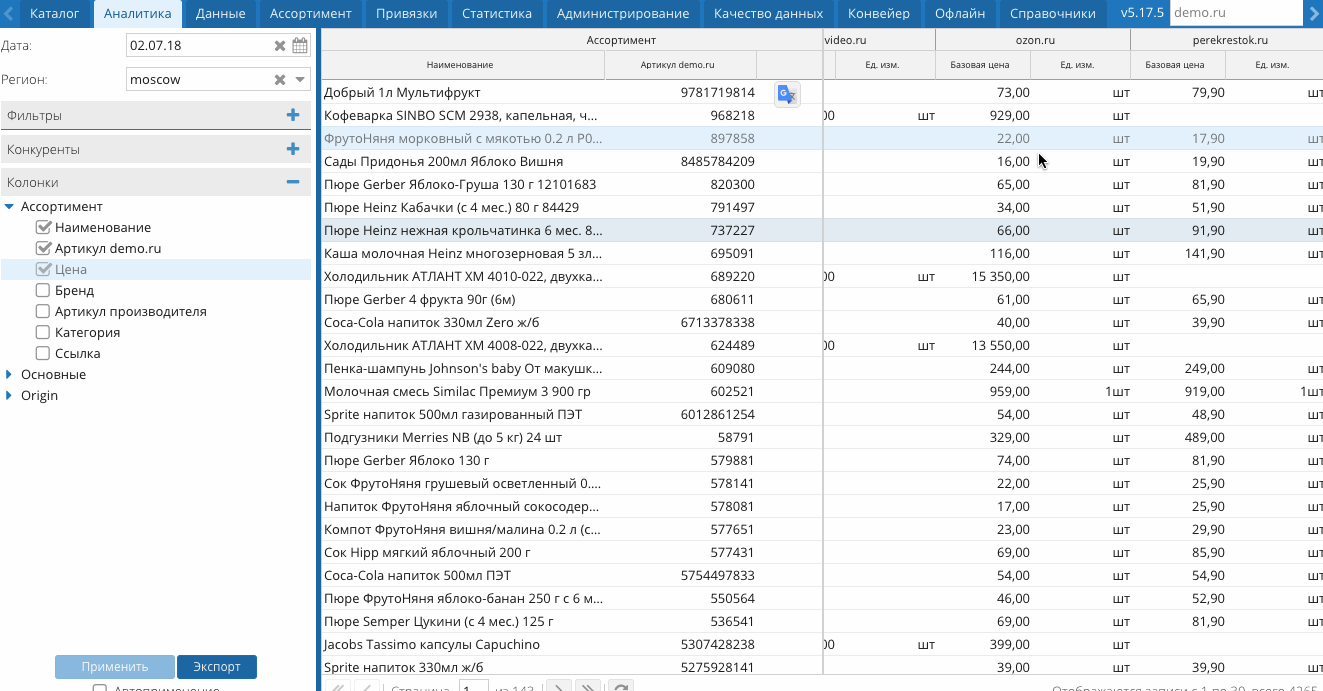
Task: Switch to the Качество данных tab
Action: (768, 14)
